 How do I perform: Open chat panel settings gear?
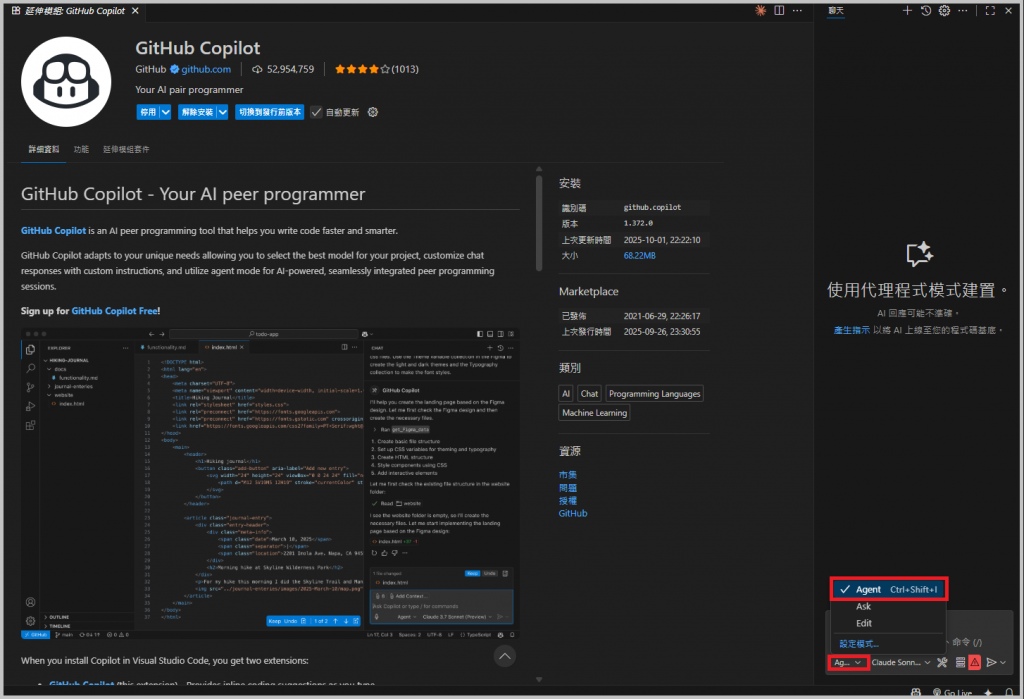[x=944, y=10]
